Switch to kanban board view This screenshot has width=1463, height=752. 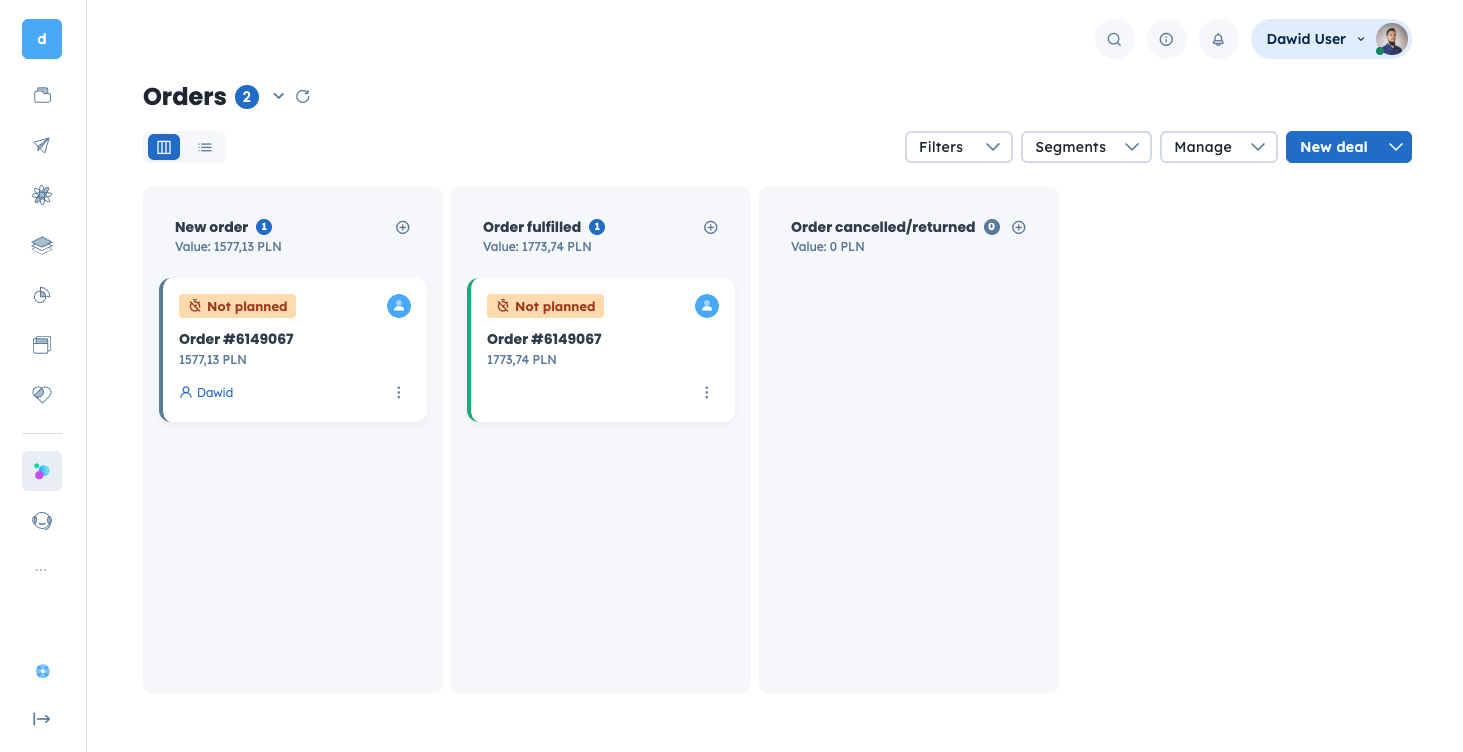(x=164, y=147)
